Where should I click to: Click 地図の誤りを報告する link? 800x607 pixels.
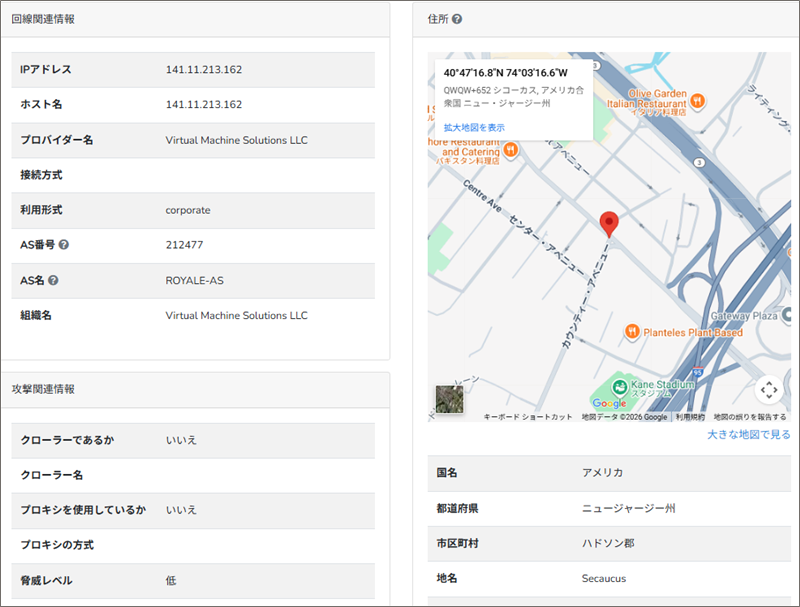[749, 417]
